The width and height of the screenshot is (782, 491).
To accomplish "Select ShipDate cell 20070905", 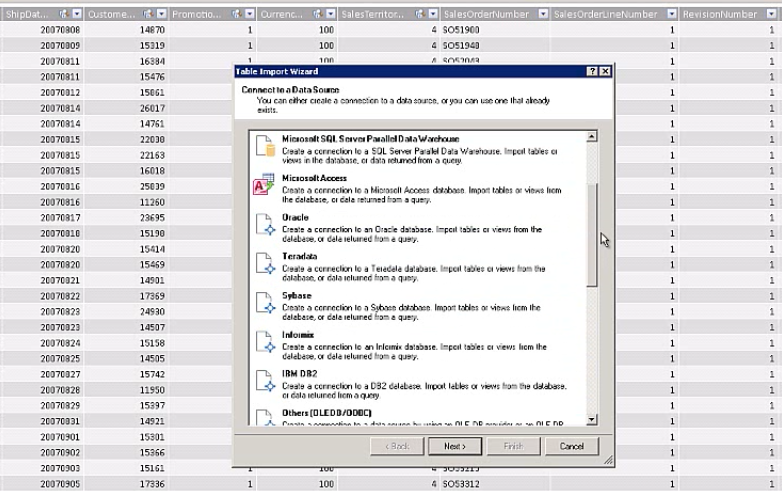I will [42, 484].
